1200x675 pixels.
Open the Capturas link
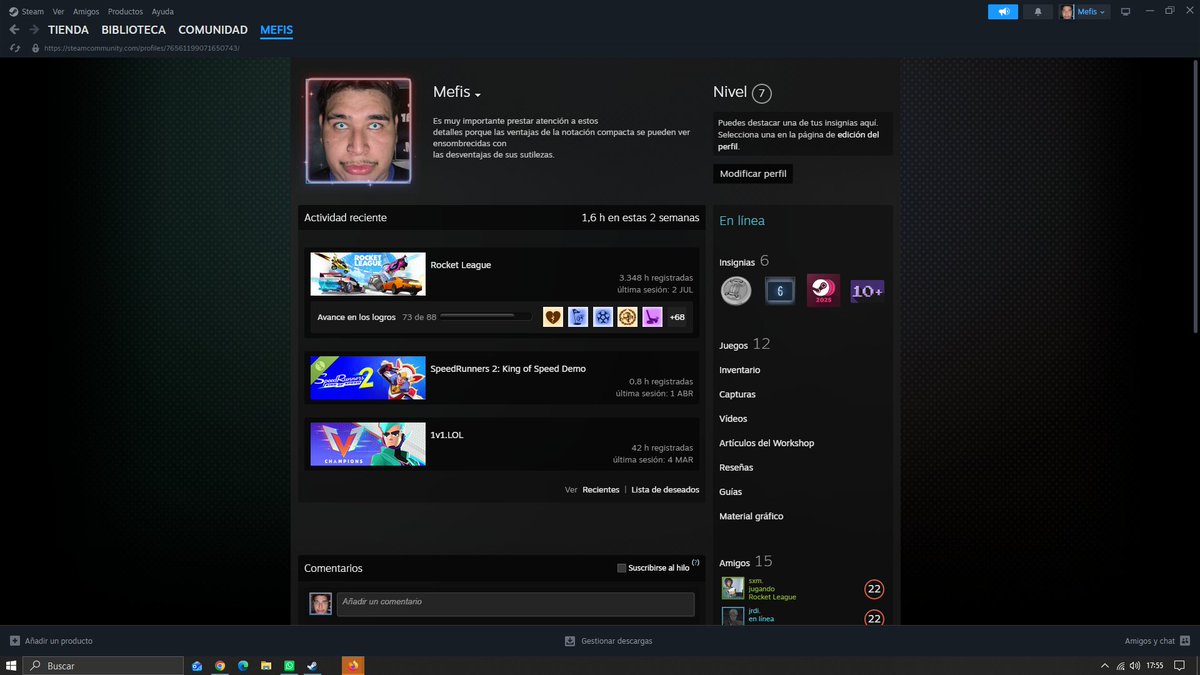[x=737, y=394]
